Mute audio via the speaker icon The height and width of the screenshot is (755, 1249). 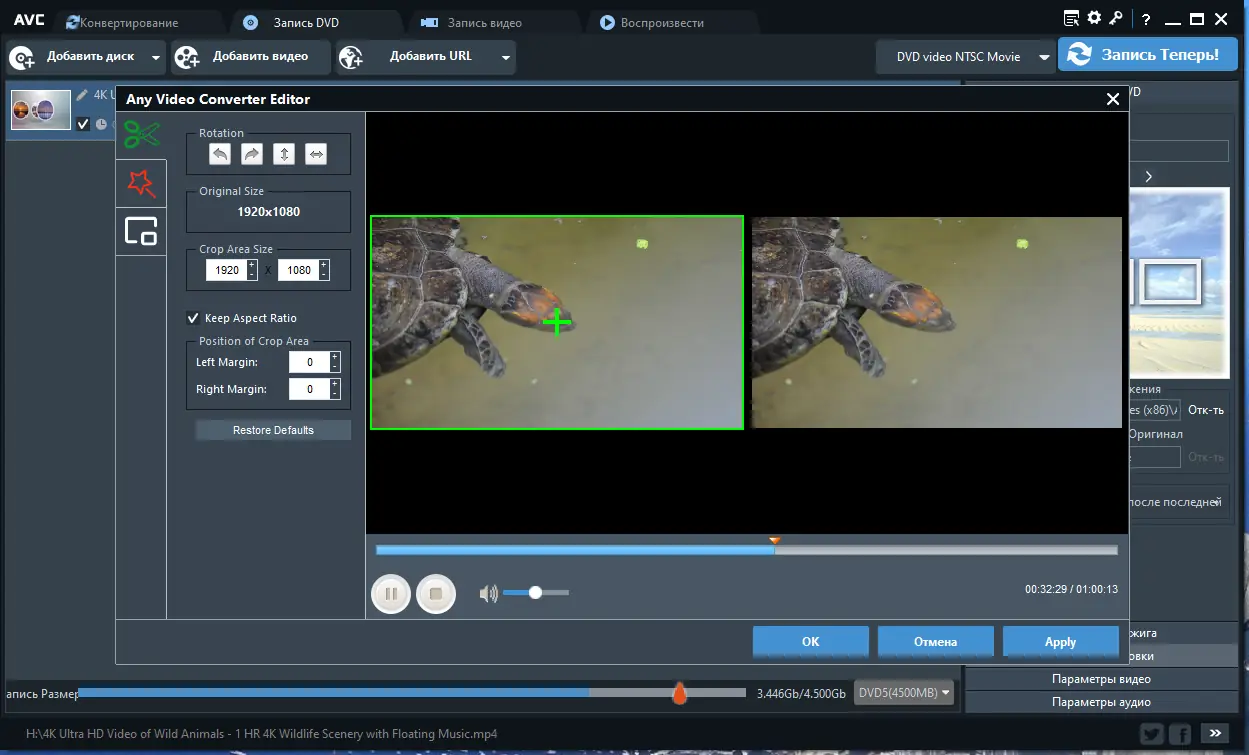(488, 594)
